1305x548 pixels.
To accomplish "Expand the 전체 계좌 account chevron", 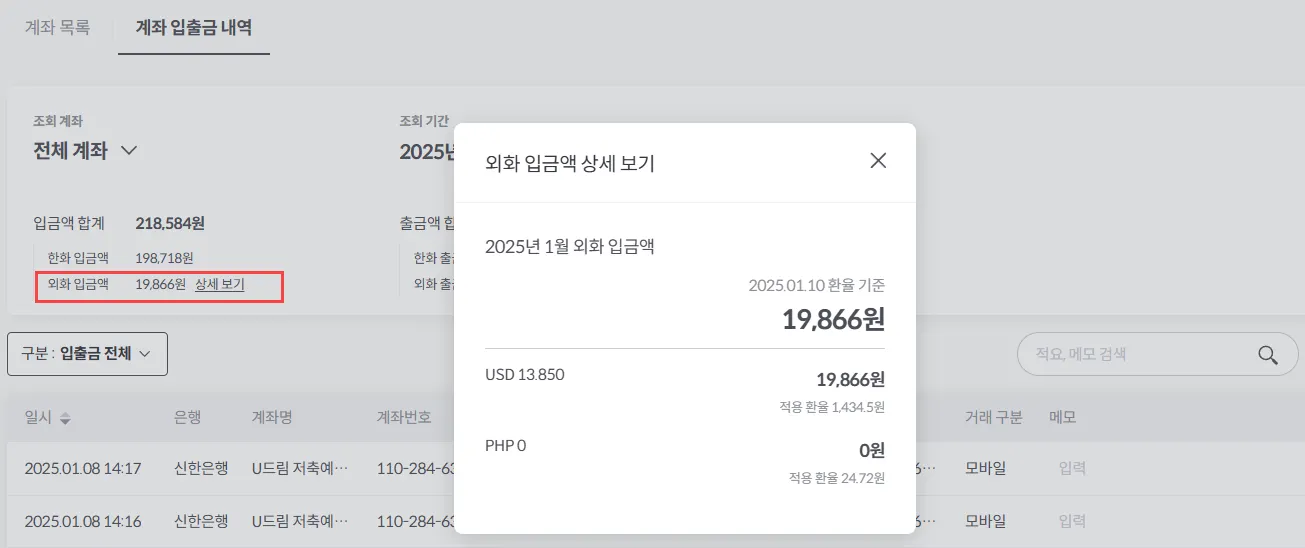I will [x=128, y=151].
